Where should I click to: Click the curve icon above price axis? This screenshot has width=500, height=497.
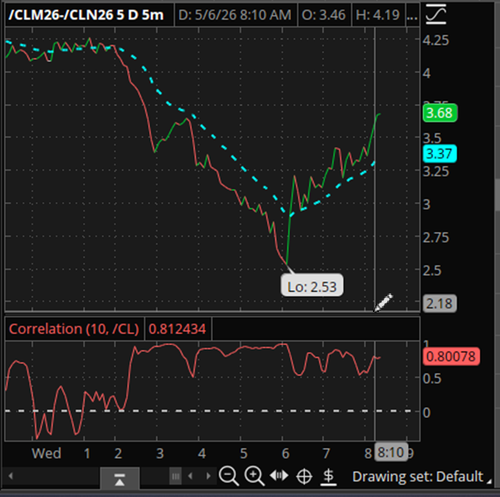[x=436, y=14]
